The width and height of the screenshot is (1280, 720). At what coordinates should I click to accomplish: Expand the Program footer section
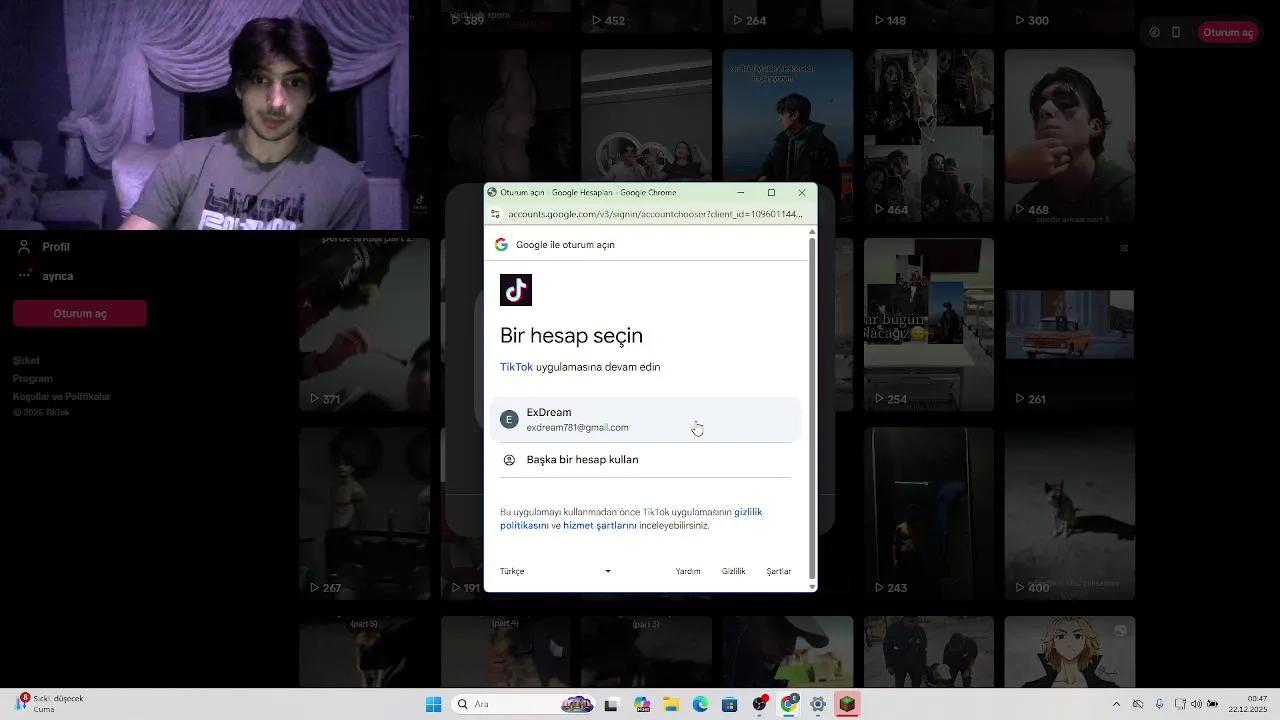click(x=33, y=379)
